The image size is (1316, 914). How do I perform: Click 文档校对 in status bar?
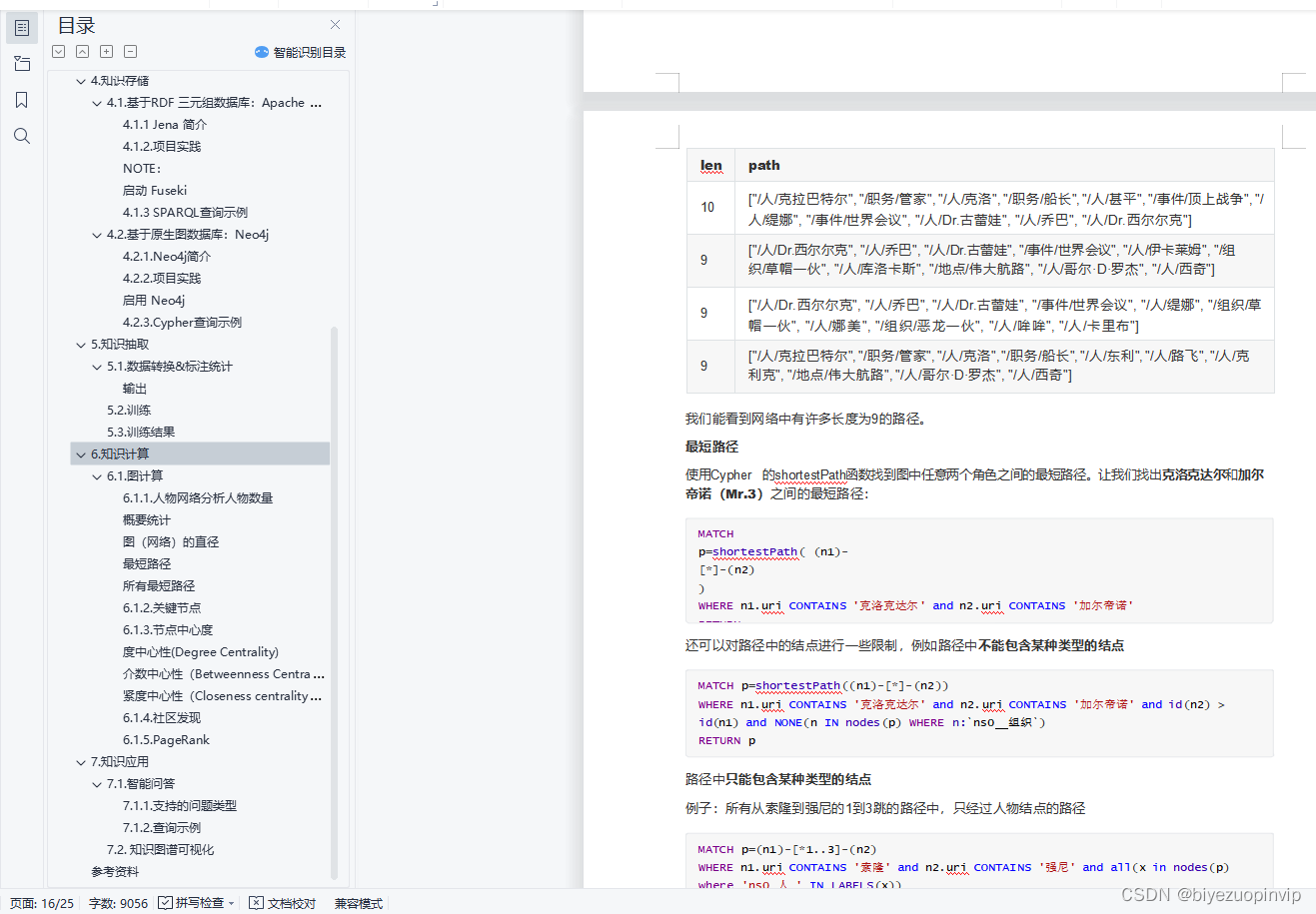[x=283, y=903]
